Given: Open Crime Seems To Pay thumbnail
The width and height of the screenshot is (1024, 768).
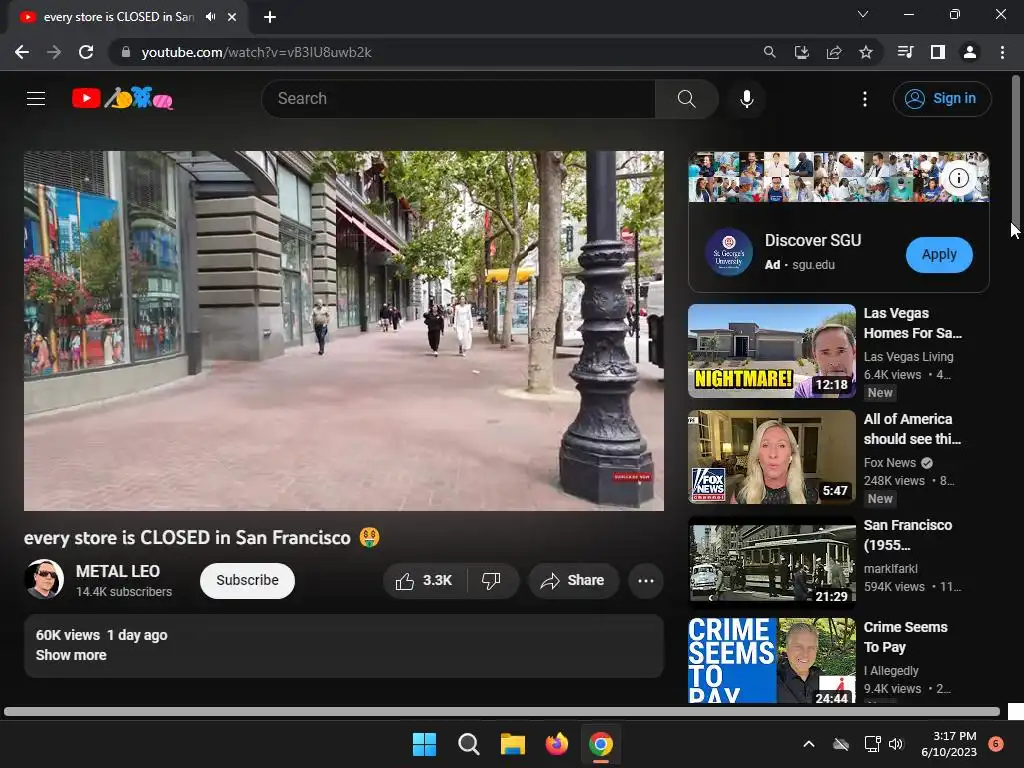Looking at the screenshot, I should [x=771, y=661].
